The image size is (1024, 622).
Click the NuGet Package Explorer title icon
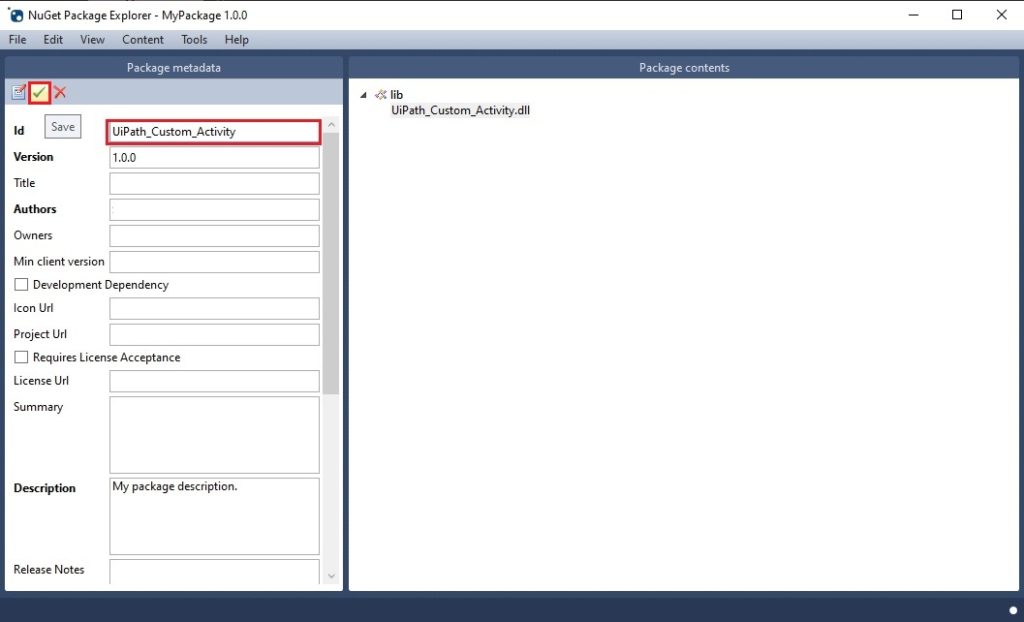pyautogui.click(x=16, y=15)
